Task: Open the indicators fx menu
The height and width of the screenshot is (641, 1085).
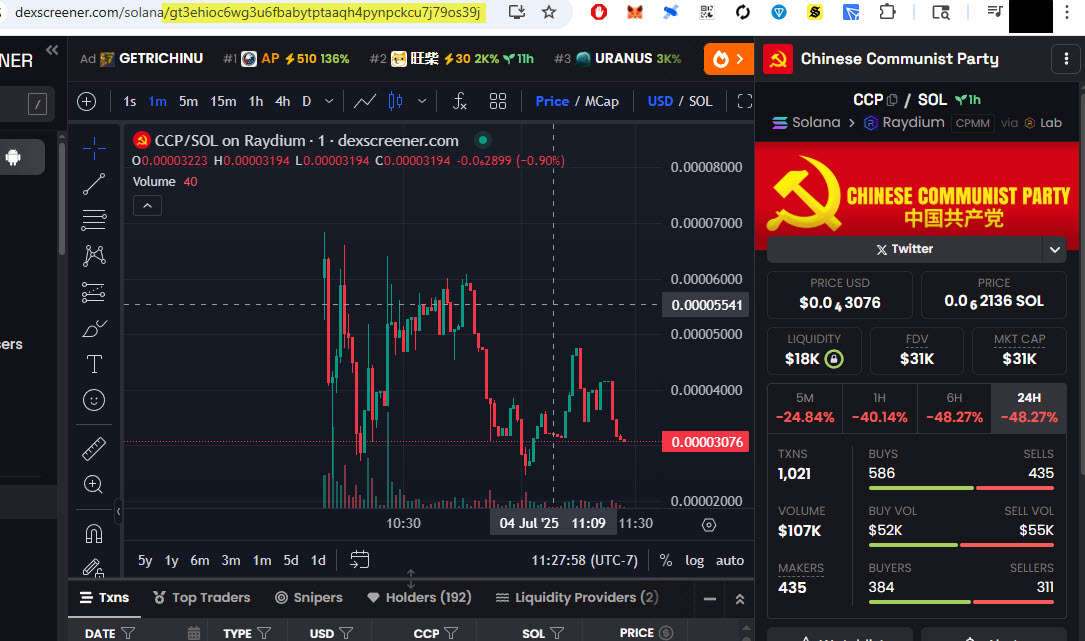Action: (459, 102)
